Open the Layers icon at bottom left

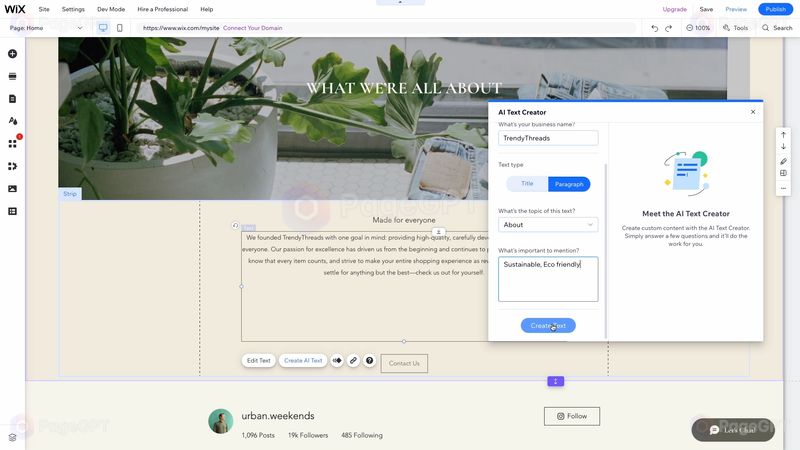12,437
